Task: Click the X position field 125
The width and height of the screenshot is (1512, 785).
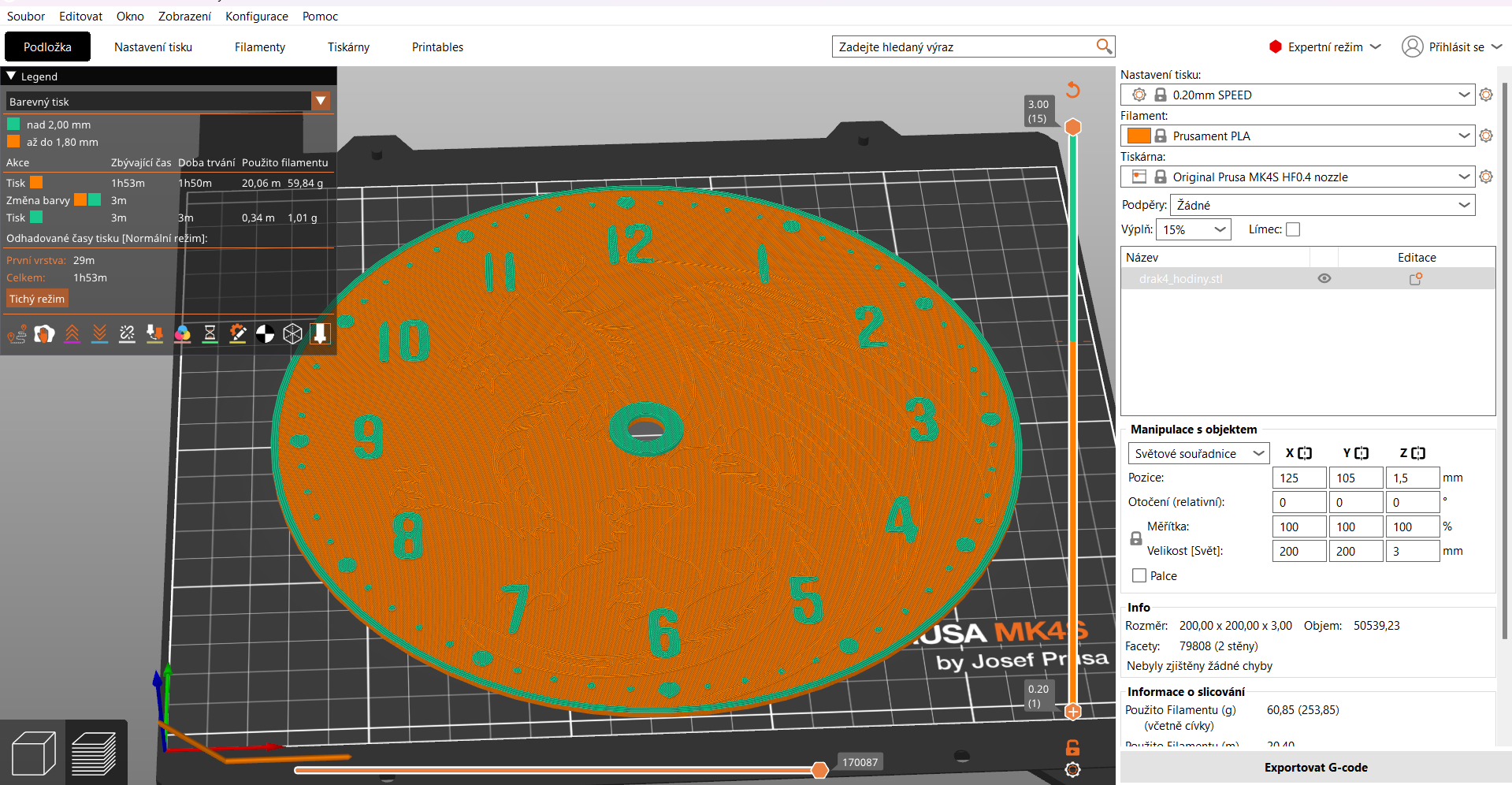Action: pyautogui.click(x=1299, y=478)
